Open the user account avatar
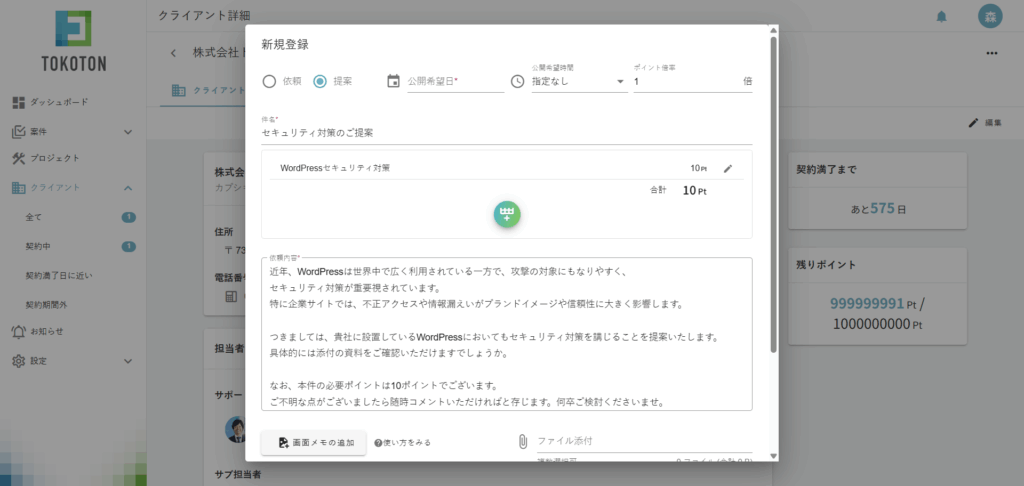The width and height of the screenshot is (1024, 486). pyautogui.click(x=989, y=16)
